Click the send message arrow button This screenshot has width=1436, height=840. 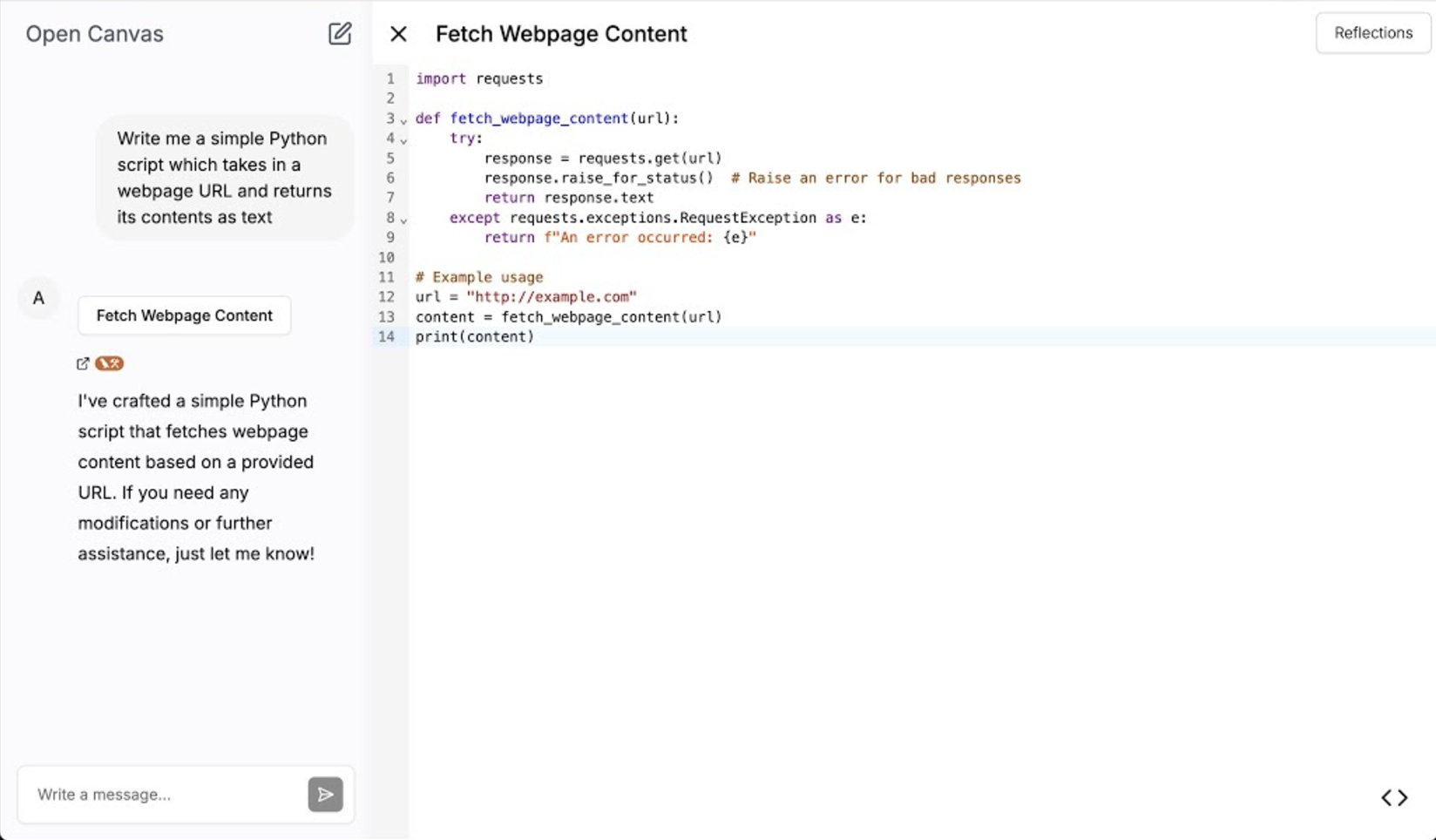pyautogui.click(x=325, y=794)
